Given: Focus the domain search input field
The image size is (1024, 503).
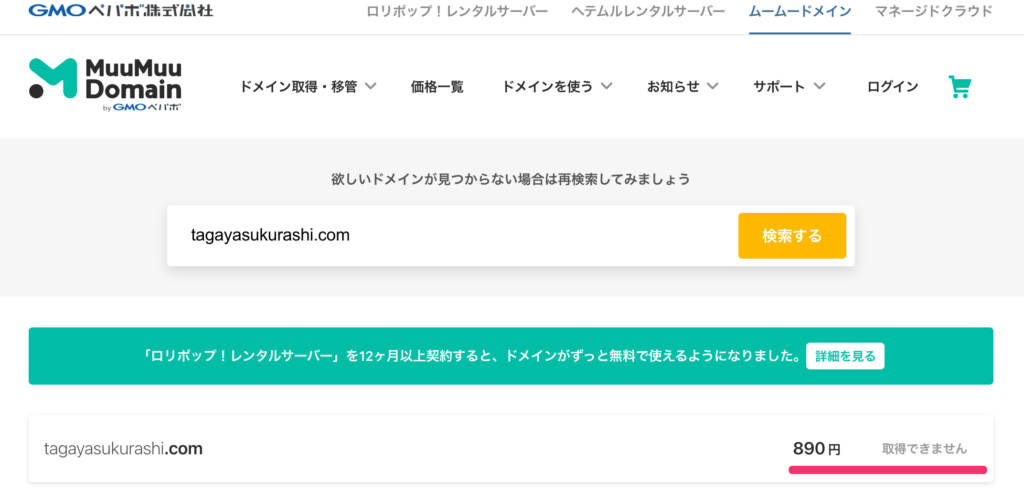Looking at the screenshot, I should 450,236.
